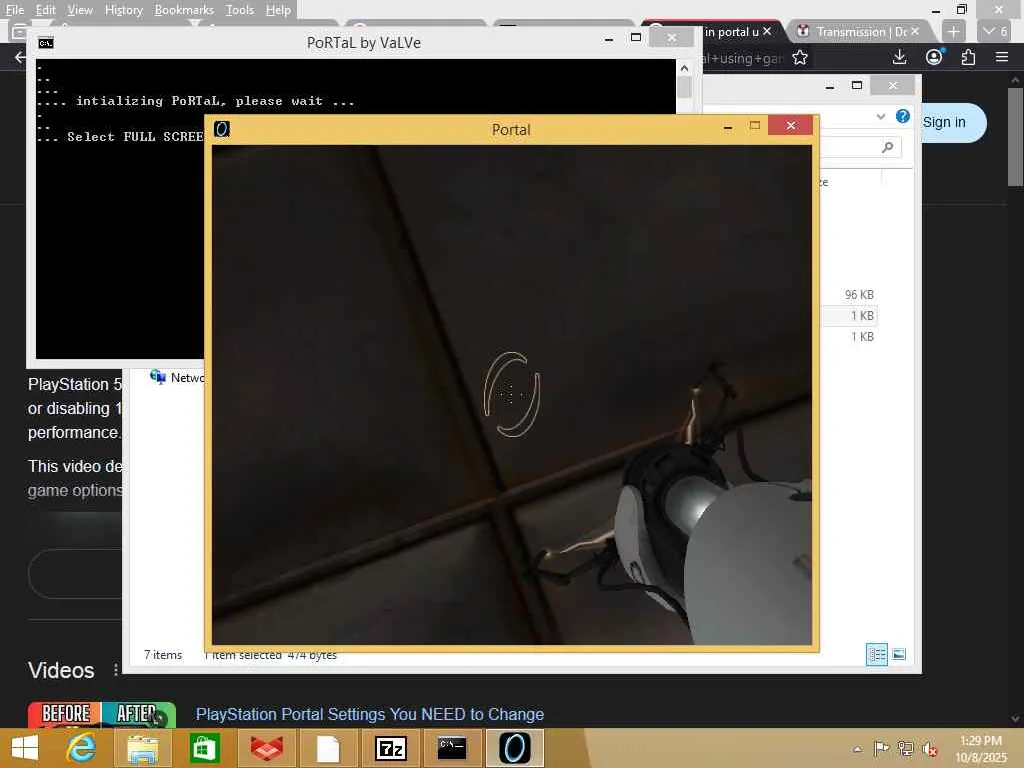
Task: Open the Firefox History menu
Action: click(123, 10)
